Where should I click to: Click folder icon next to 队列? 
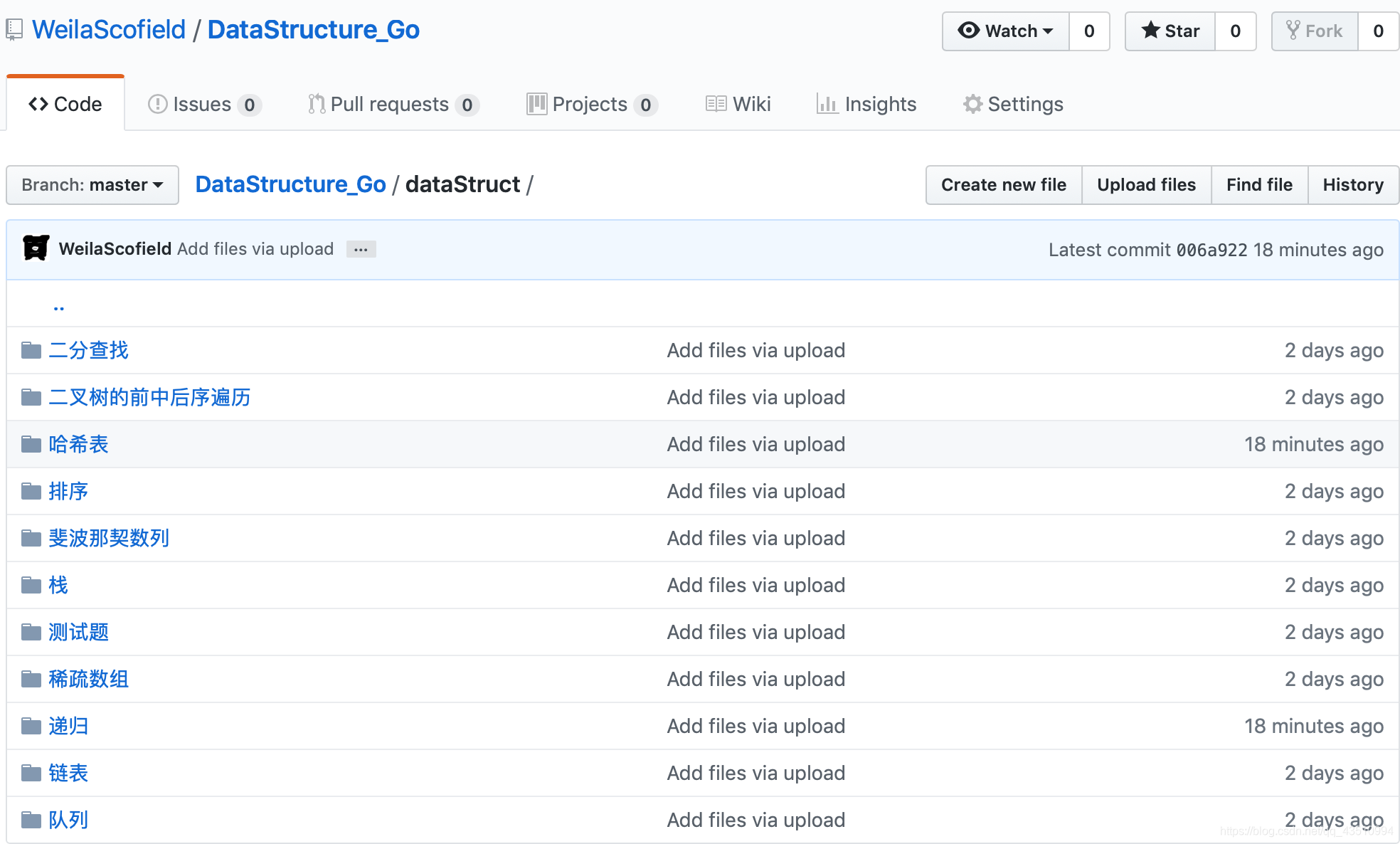pos(31,820)
